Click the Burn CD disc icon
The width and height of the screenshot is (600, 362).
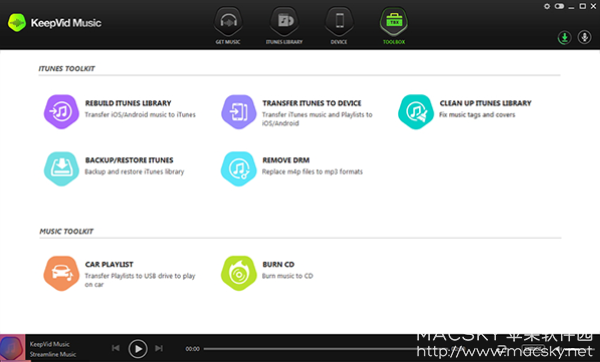[x=238, y=273]
